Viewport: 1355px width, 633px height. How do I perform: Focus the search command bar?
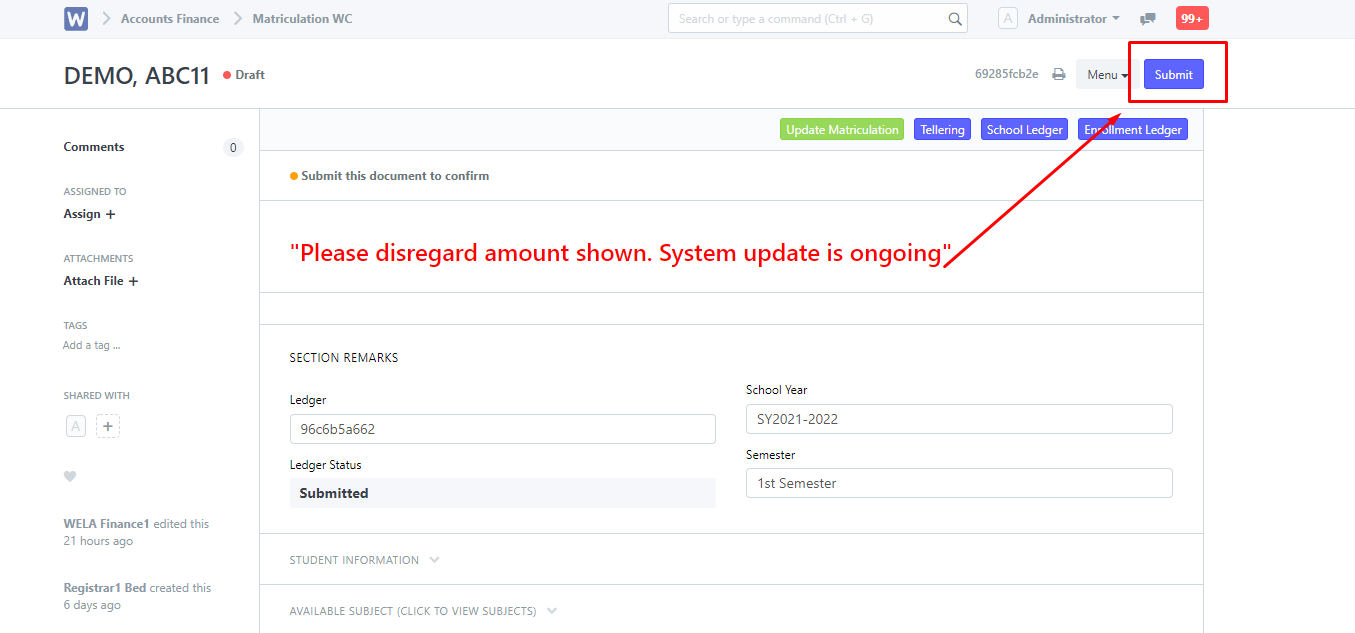click(818, 18)
